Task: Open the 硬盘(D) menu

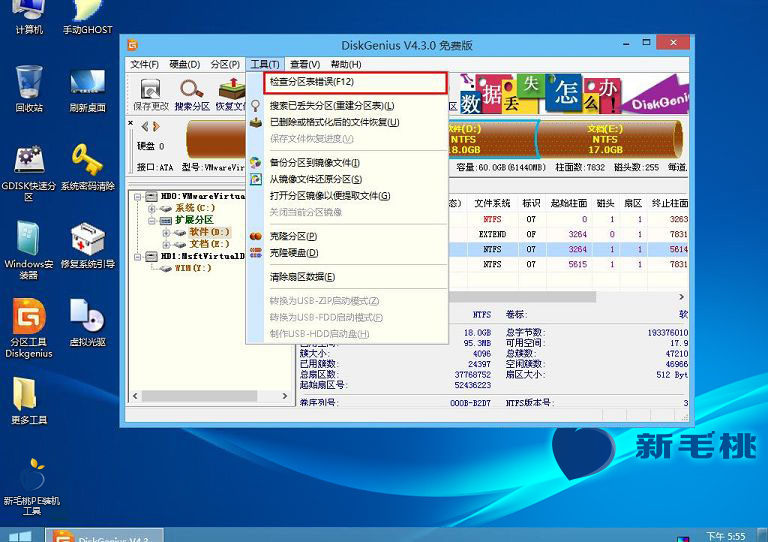Action: click(185, 64)
